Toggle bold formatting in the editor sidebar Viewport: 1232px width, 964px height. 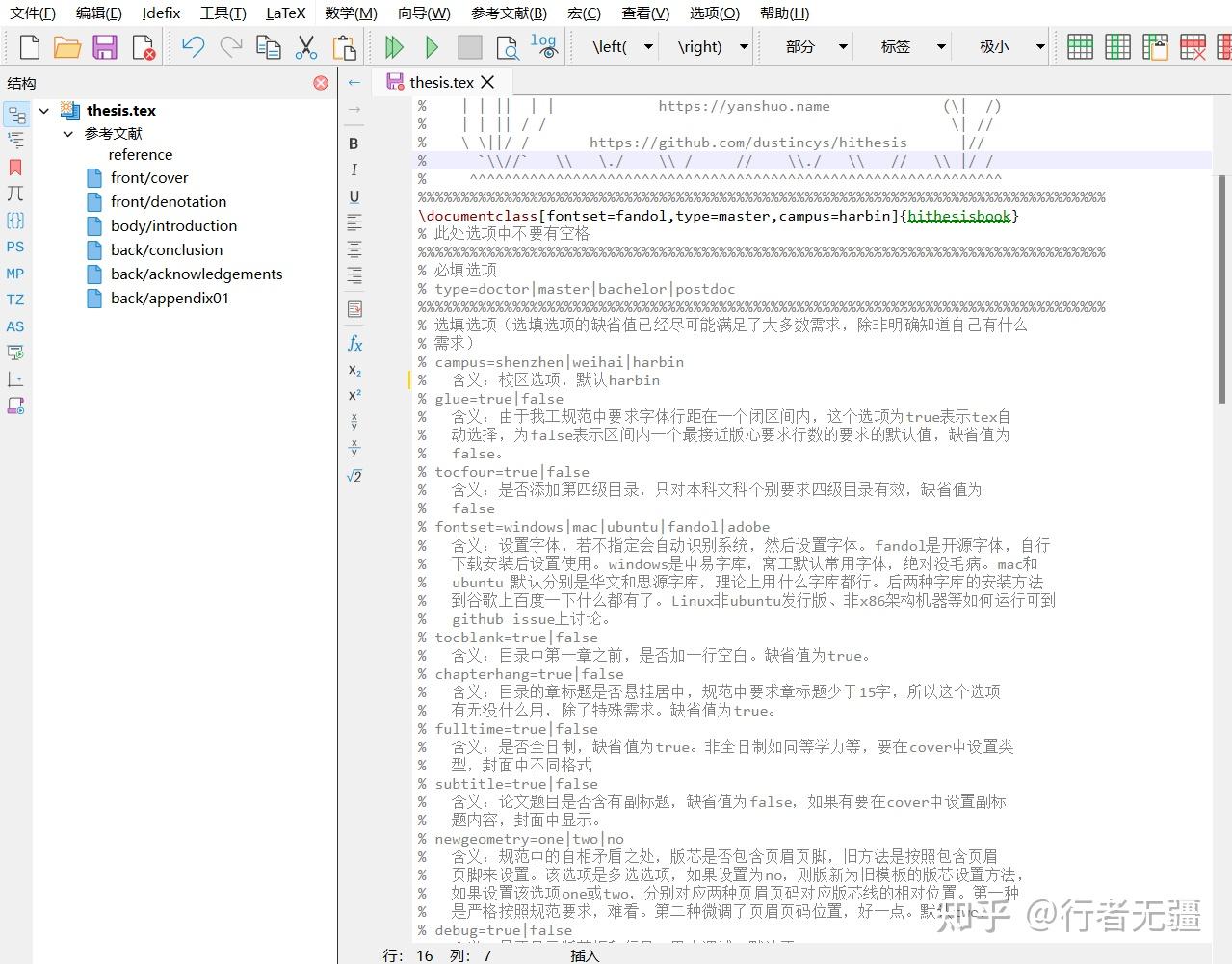[354, 143]
